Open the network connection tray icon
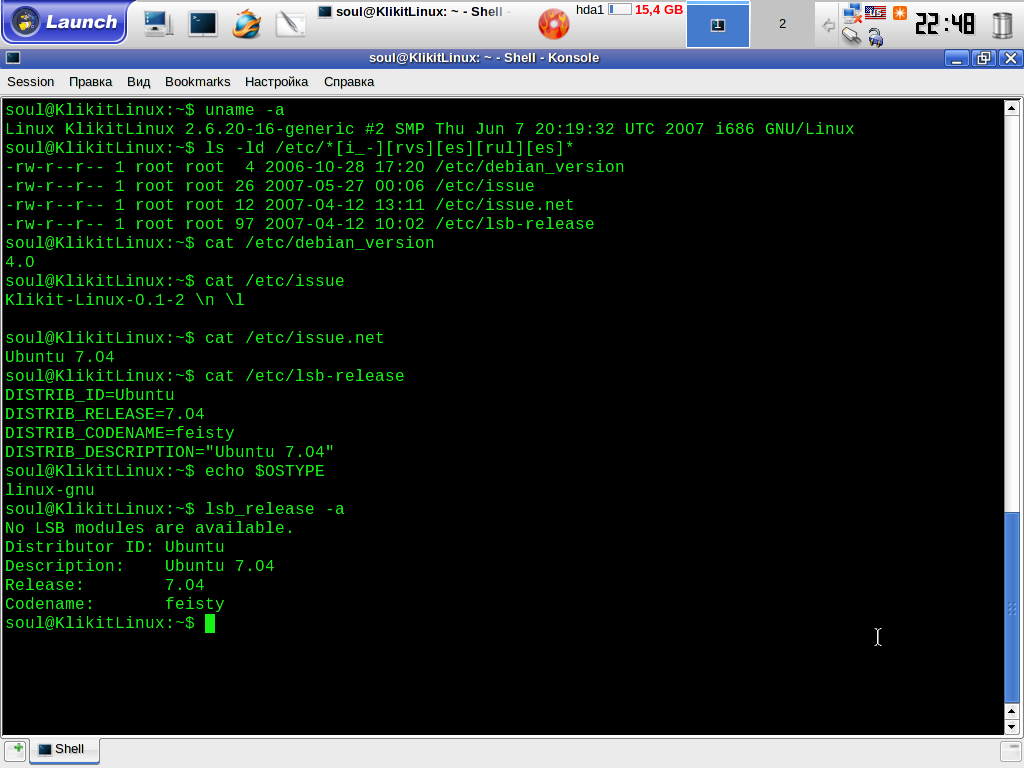This screenshot has height=768, width=1024. point(852,12)
